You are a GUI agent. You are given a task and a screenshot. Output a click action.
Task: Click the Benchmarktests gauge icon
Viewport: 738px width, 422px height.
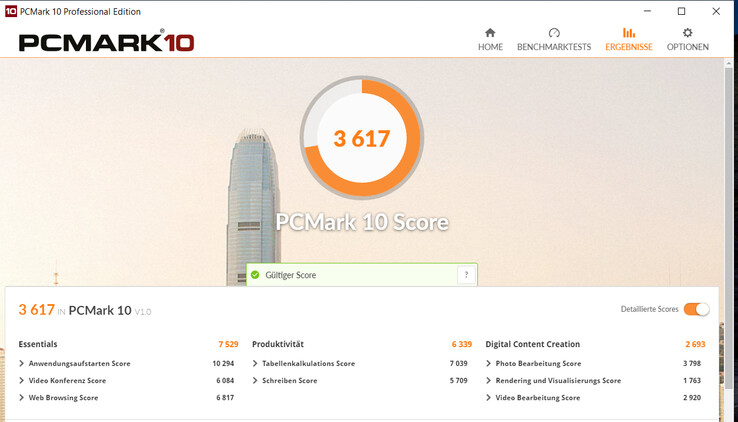click(554, 32)
